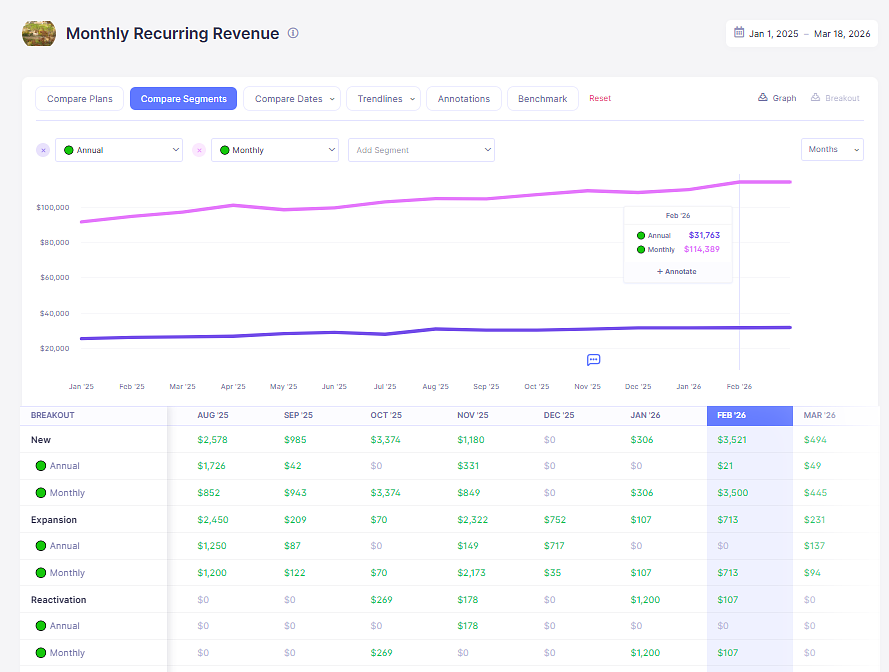Screen dimensions: 889x672
Task: Select the Compare Plans tab
Action: (80, 99)
